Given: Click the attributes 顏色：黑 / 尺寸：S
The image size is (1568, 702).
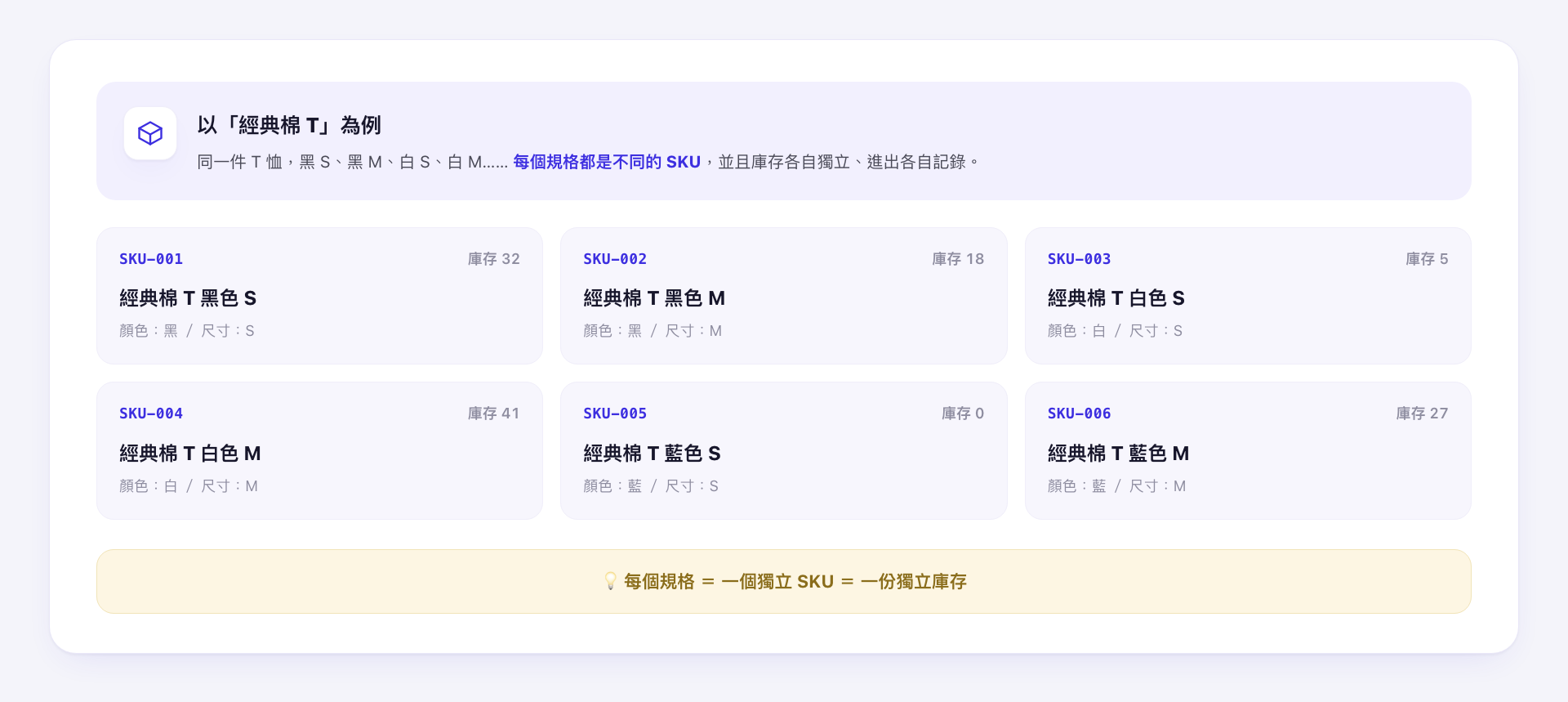Looking at the screenshot, I should click(187, 331).
